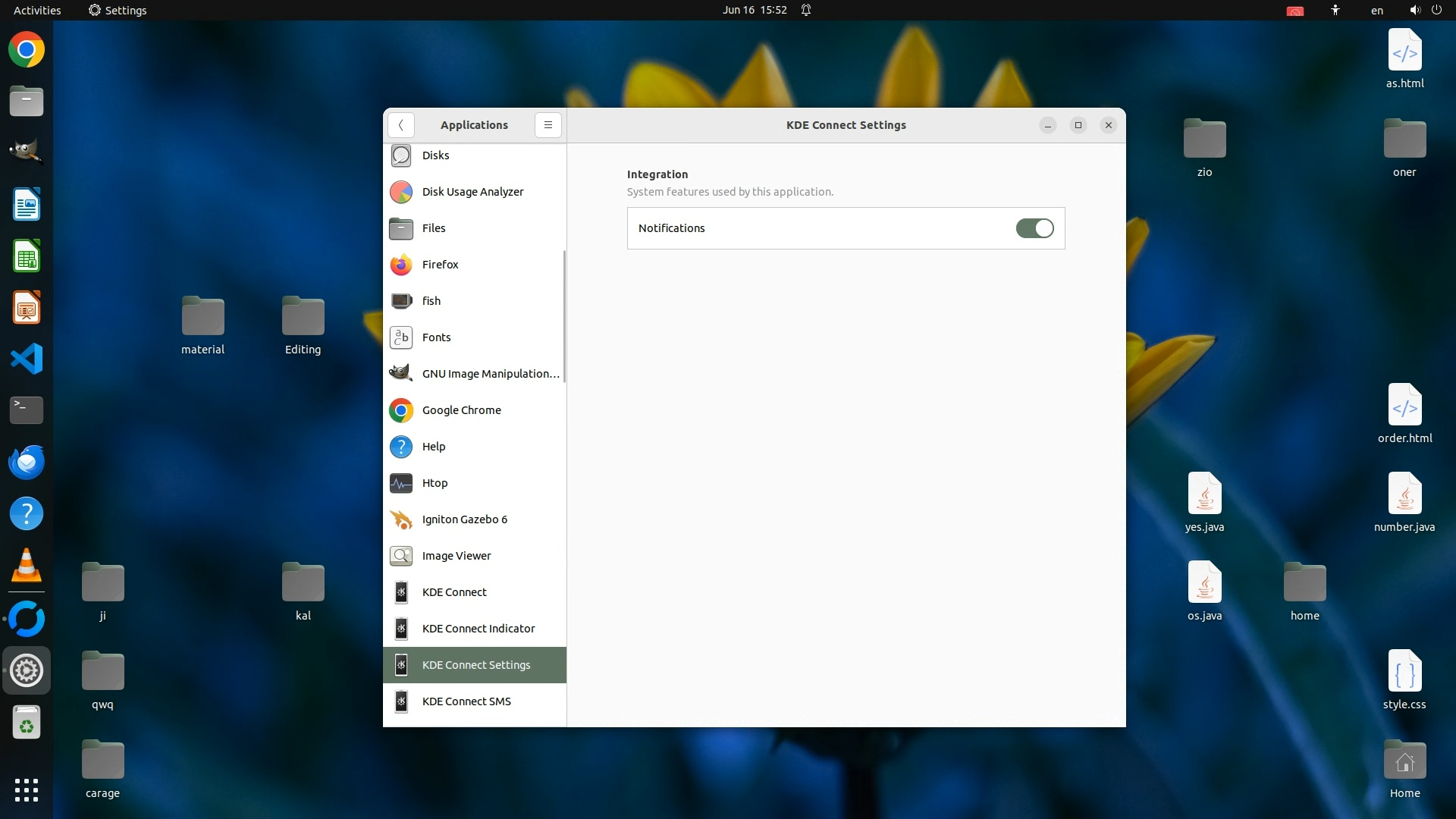The width and height of the screenshot is (1456, 819).
Task: Open the Settings app menu in top bar
Action: click(x=118, y=10)
